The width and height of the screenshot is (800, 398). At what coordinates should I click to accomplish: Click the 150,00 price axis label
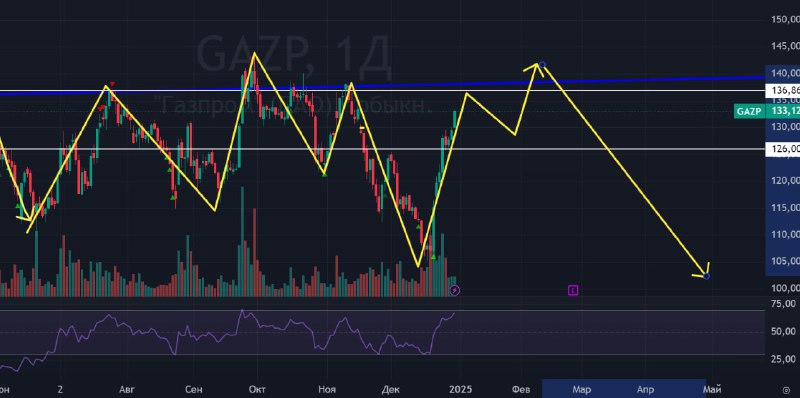pyautogui.click(x=786, y=20)
